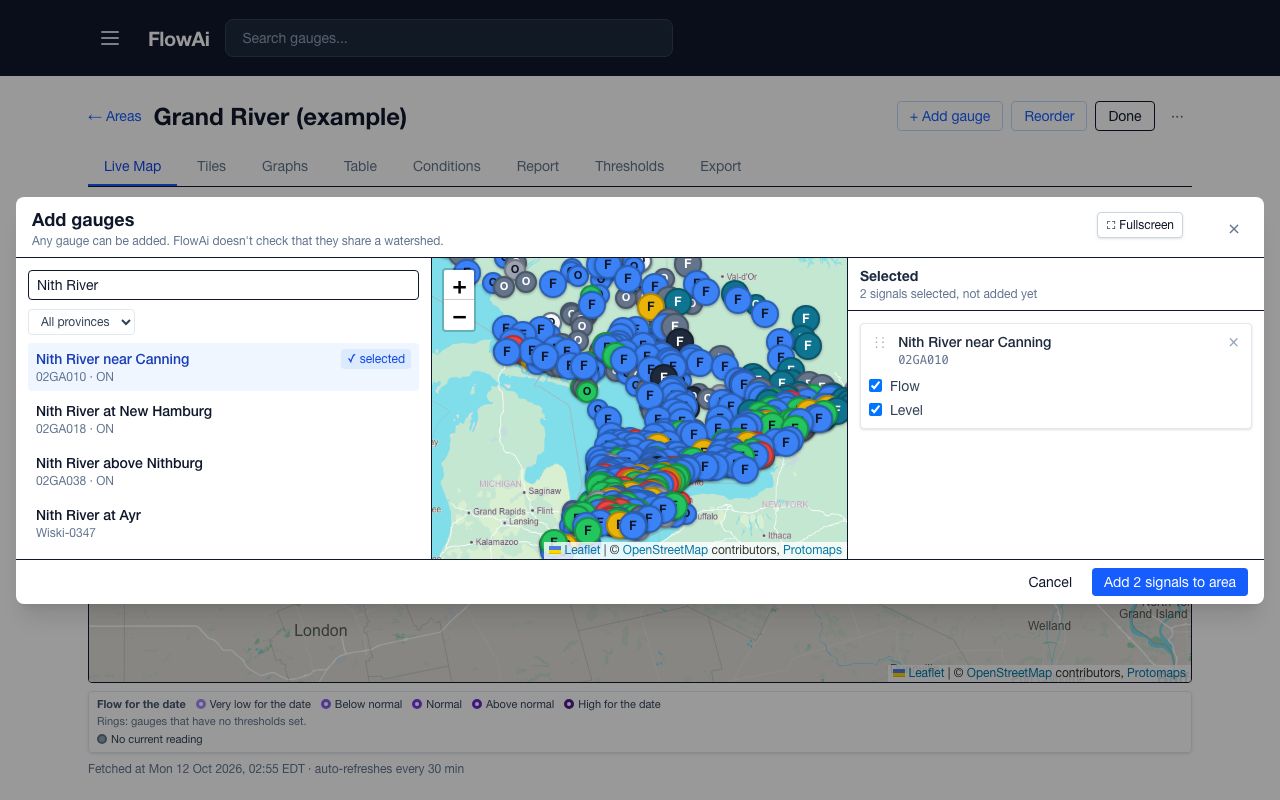
Task: Select Nith River at New Hamburg result
Action: tap(223, 419)
